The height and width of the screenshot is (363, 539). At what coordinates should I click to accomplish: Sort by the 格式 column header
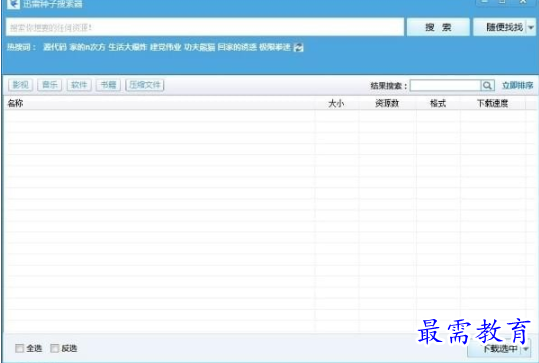pos(438,103)
